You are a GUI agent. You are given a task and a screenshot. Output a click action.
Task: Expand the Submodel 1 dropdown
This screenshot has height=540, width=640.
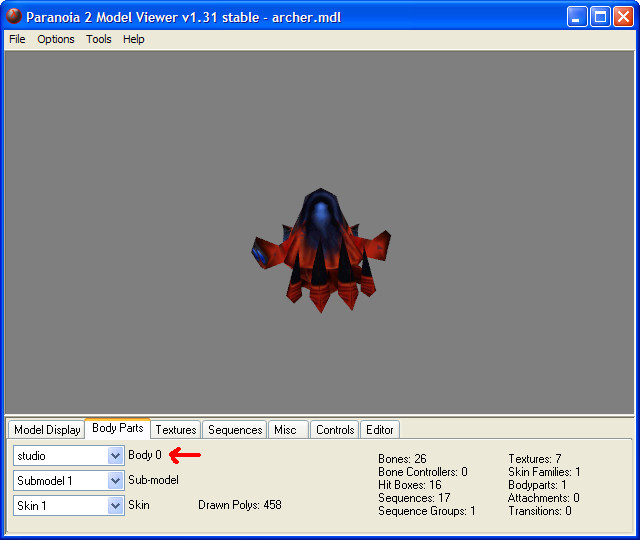pyautogui.click(x=115, y=481)
